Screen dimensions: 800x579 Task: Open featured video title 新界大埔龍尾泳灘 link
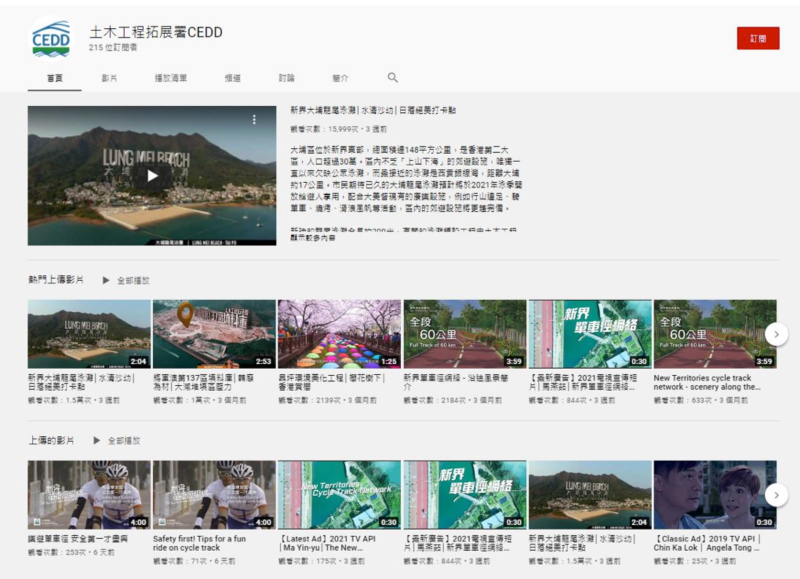[372, 109]
